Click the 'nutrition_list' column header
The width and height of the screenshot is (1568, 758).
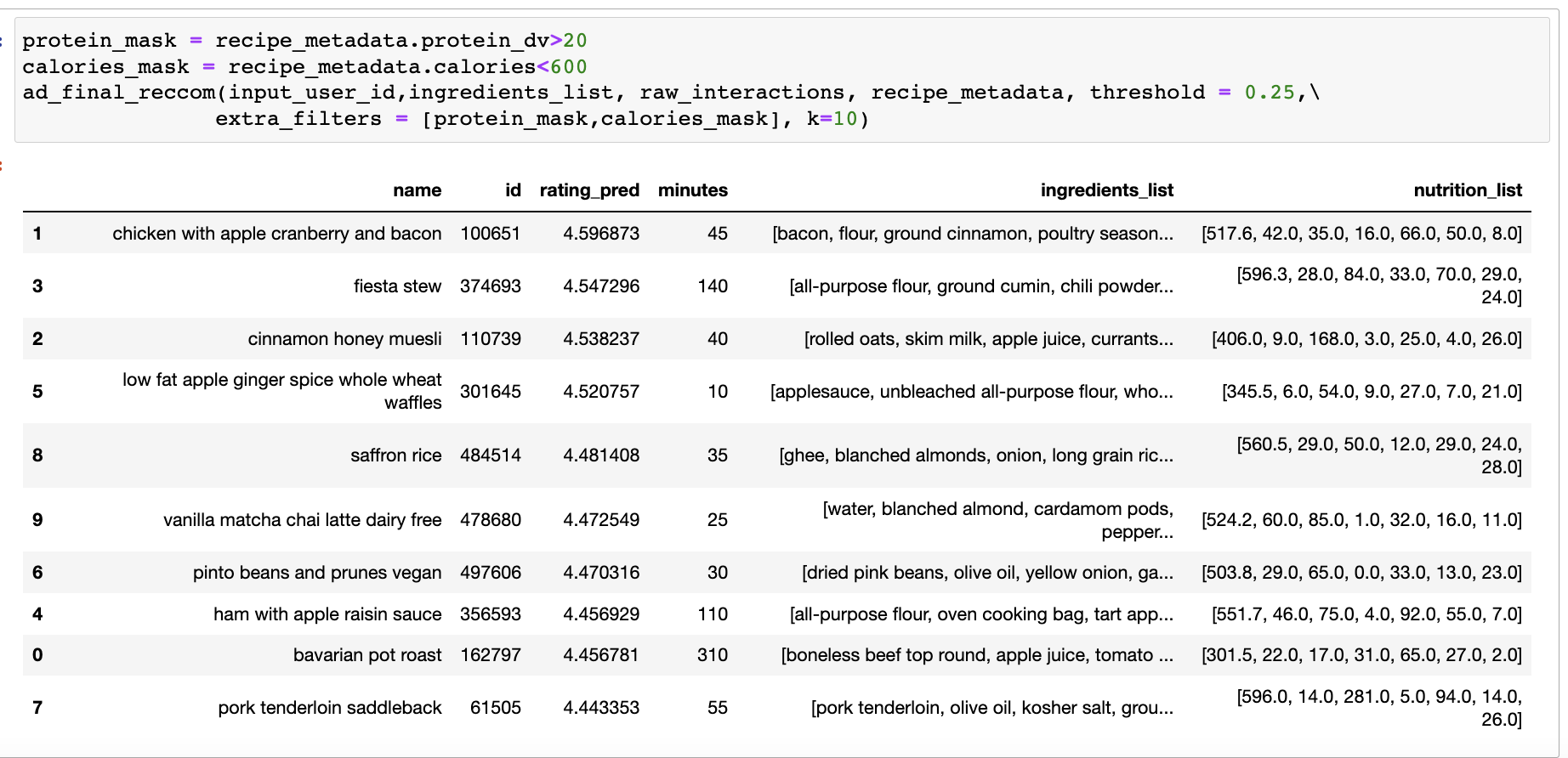tap(1468, 190)
